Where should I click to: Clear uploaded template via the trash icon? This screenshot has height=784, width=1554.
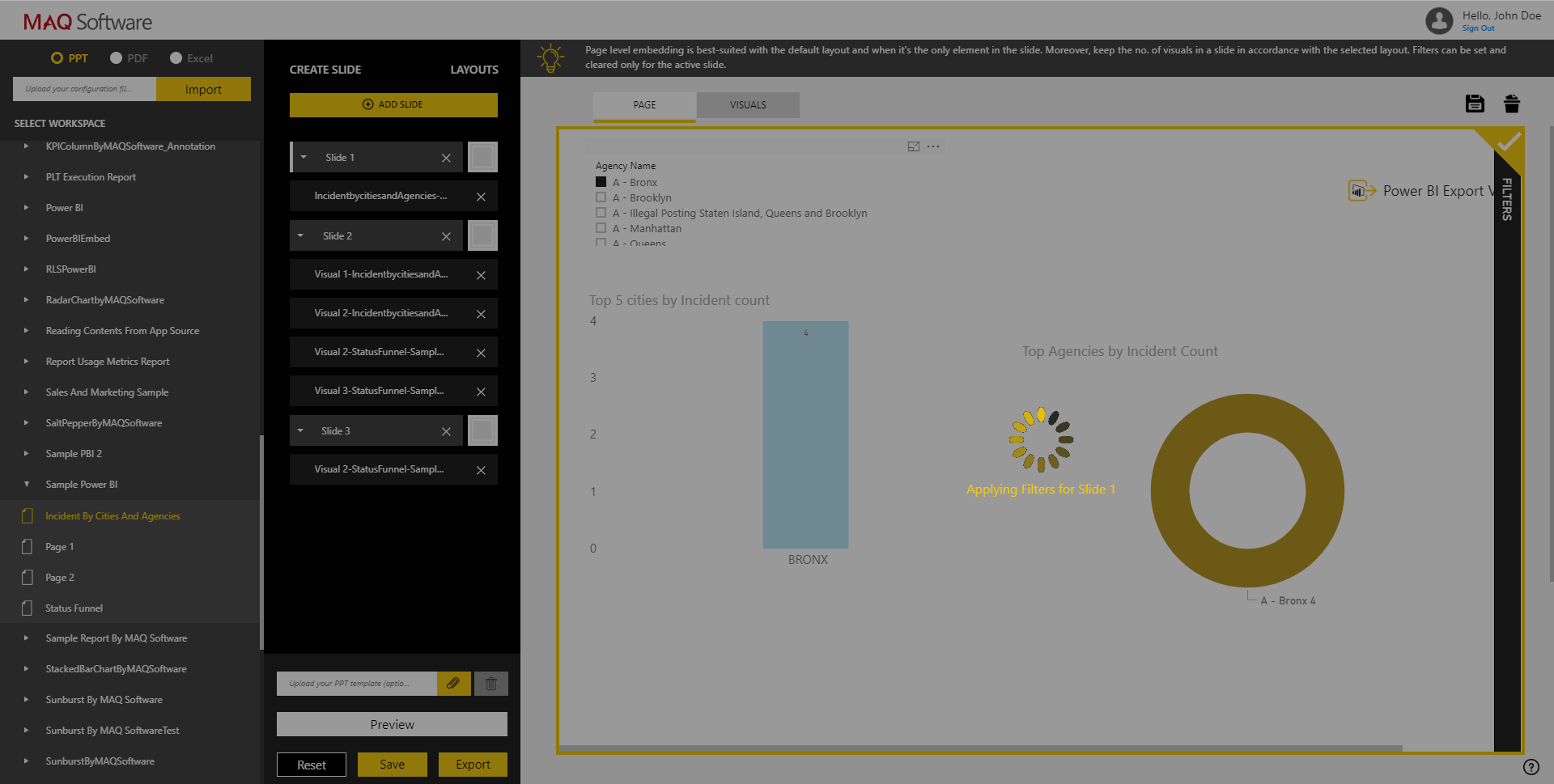pyautogui.click(x=490, y=683)
